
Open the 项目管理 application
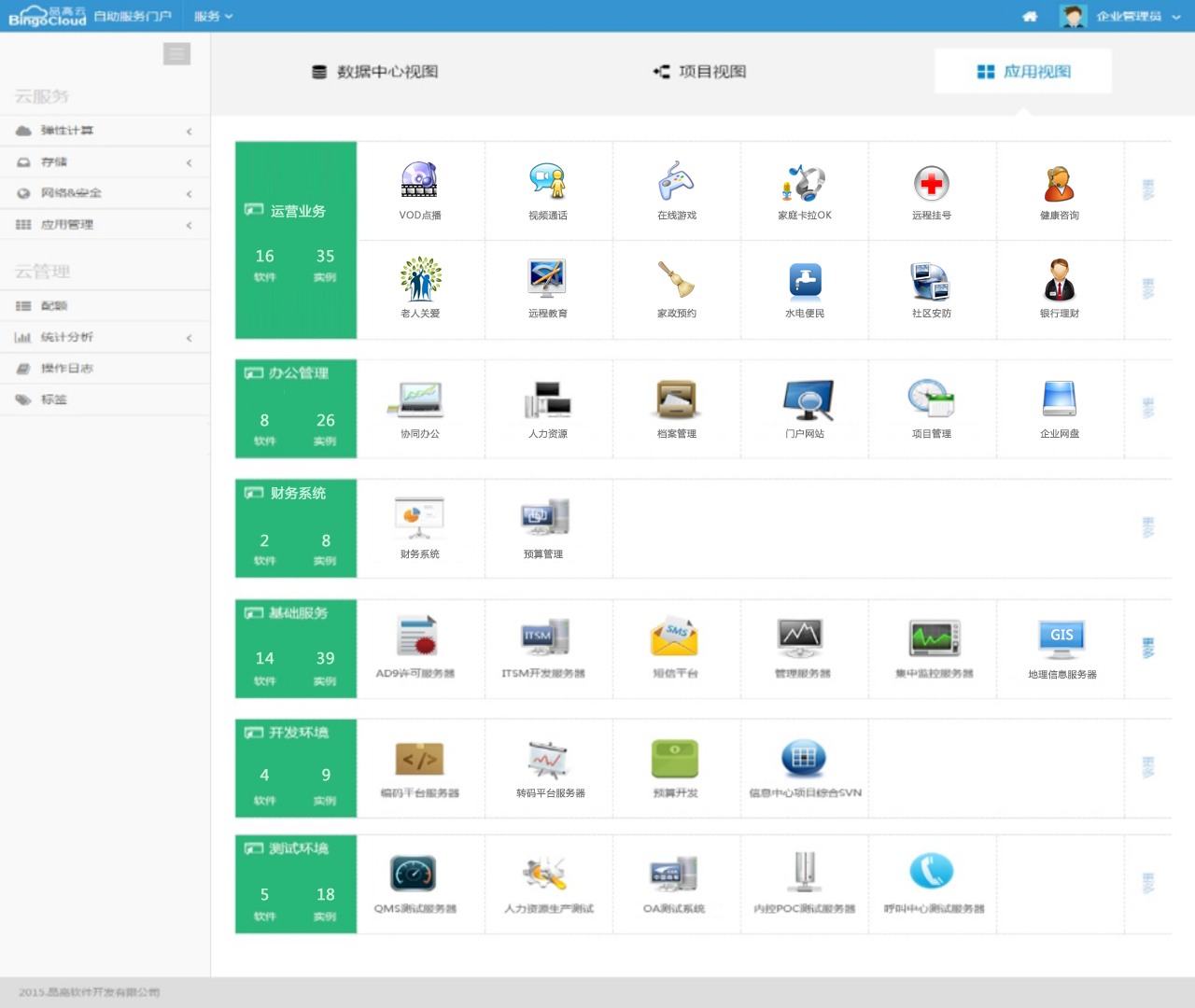click(x=932, y=399)
